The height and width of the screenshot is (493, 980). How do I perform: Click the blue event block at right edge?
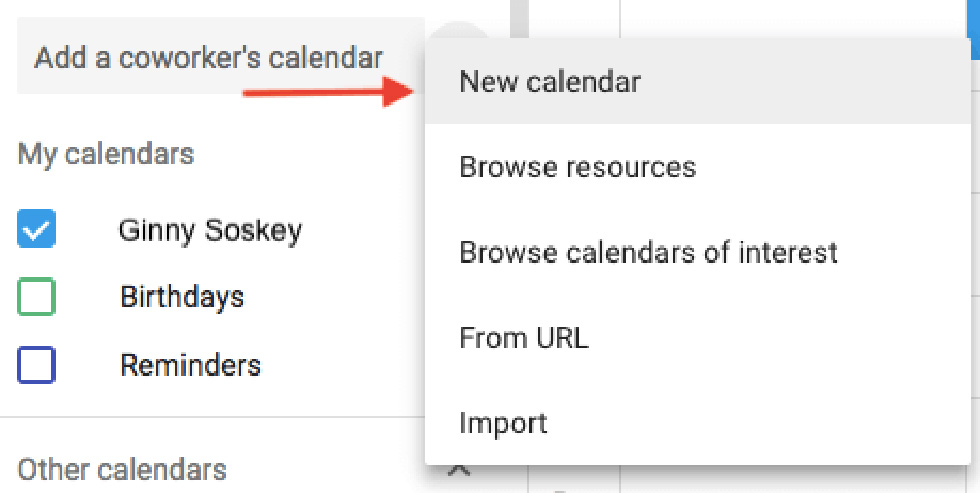(x=974, y=18)
